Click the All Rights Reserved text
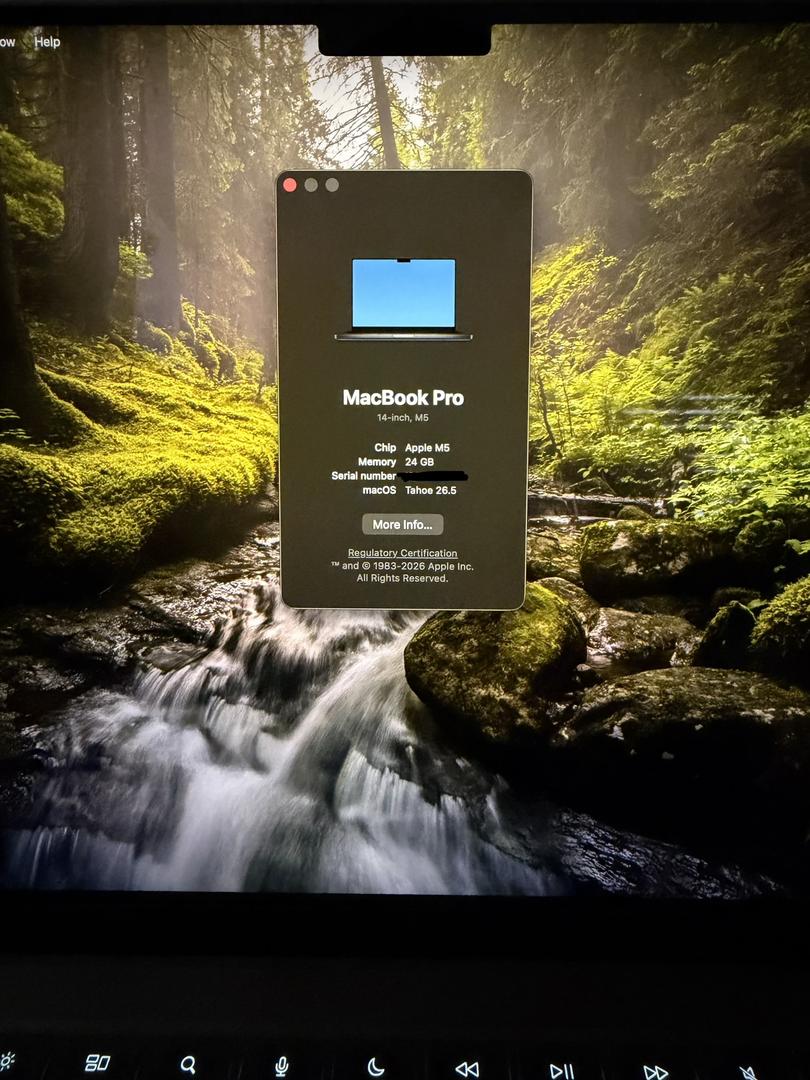This screenshot has width=810, height=1080. [402, 579]
